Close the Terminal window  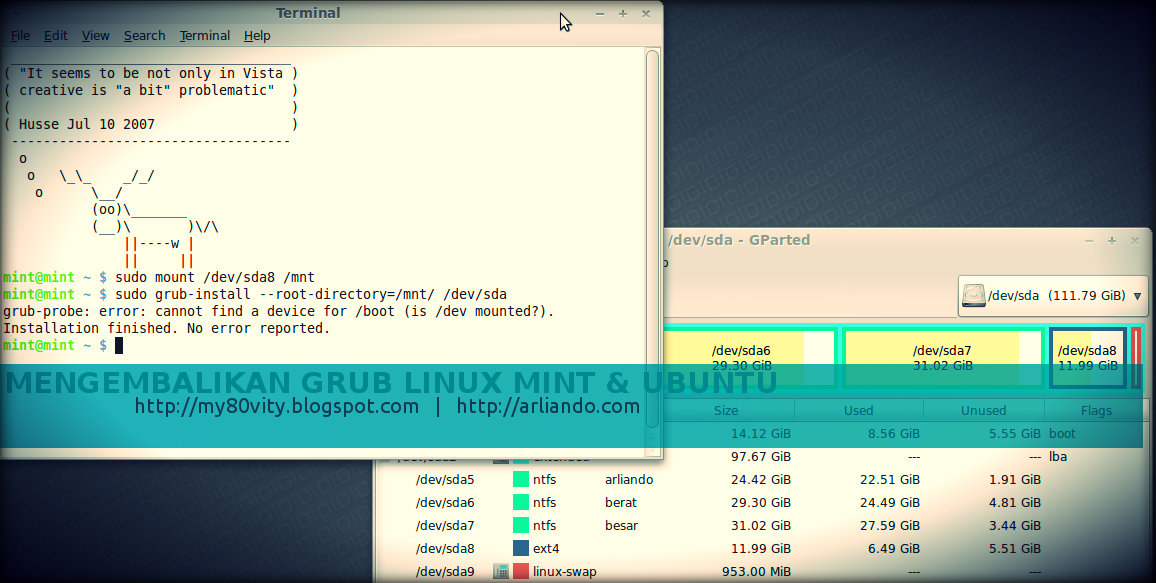pyautogui.click(x=646, y=13)
